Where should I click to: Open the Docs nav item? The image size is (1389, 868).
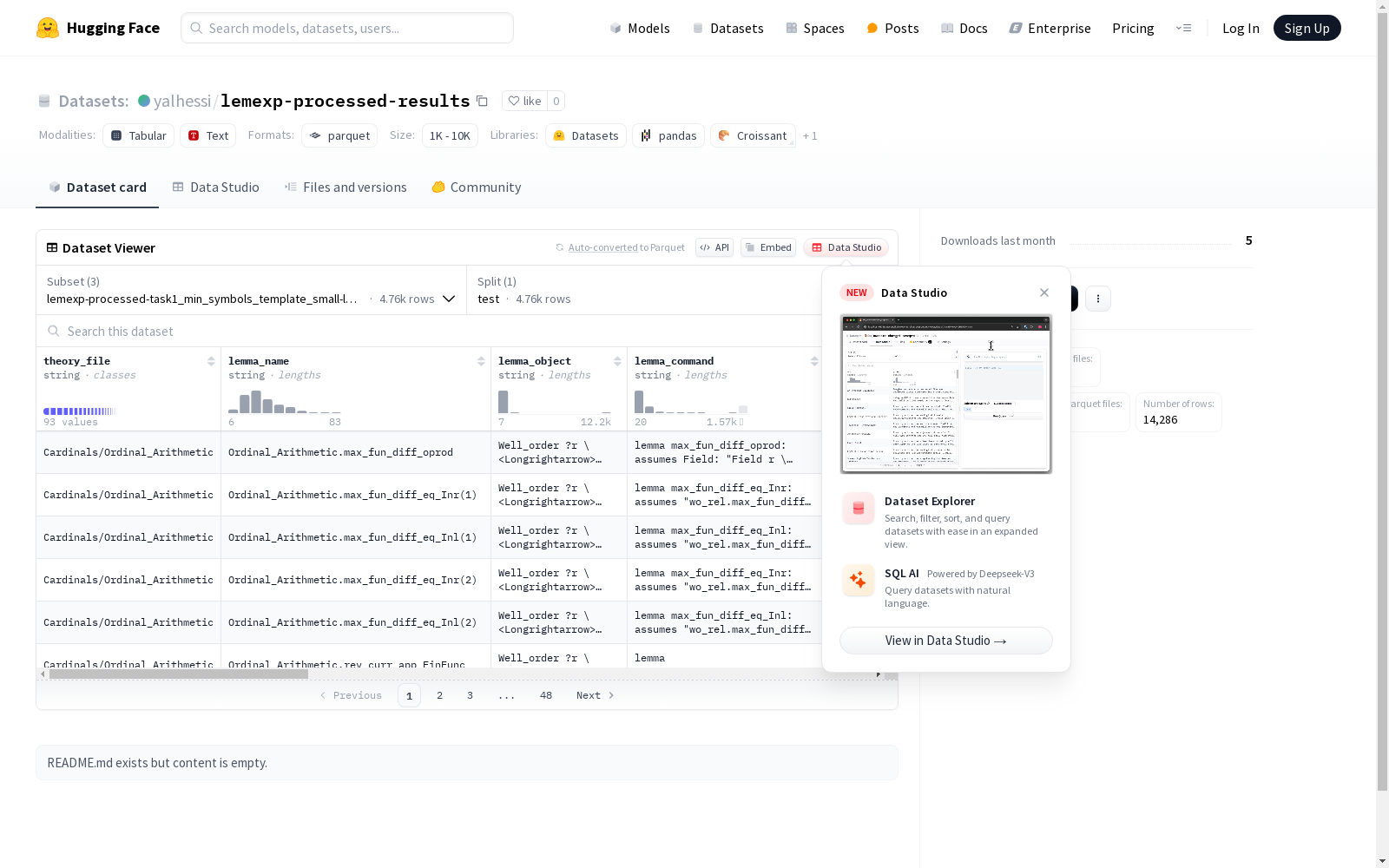(x=964, y=28)
